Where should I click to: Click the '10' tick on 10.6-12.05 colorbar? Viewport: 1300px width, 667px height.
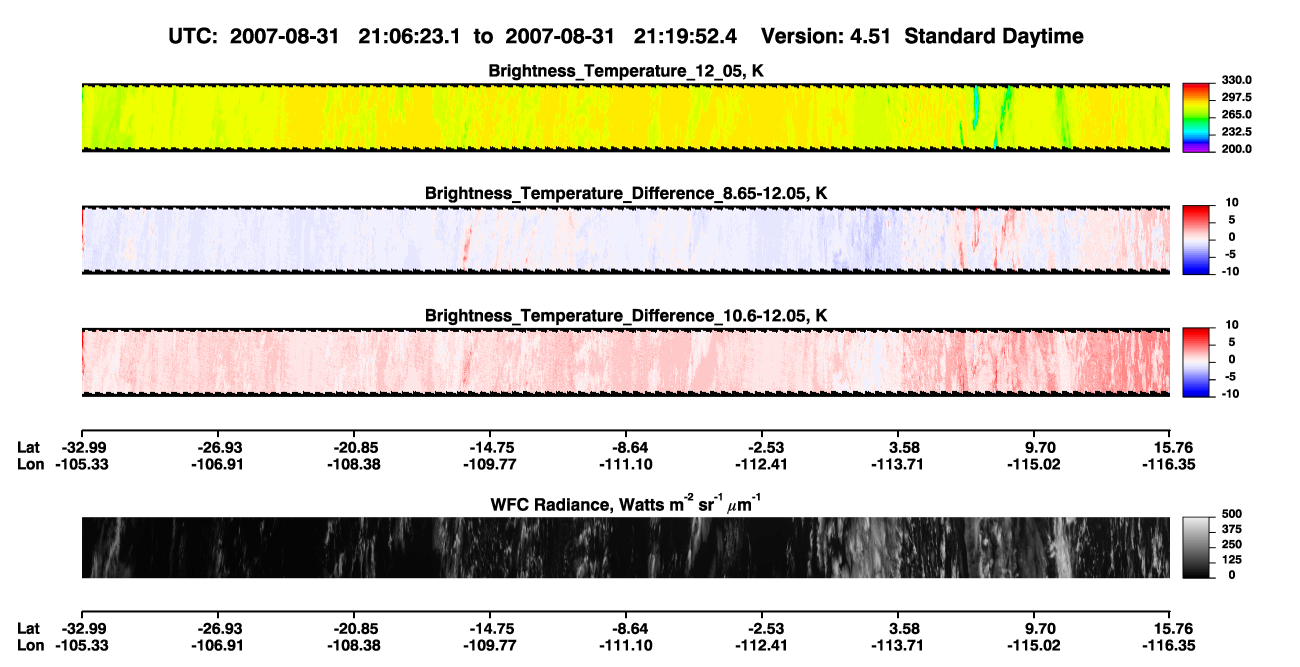[x=1232, y=325]
